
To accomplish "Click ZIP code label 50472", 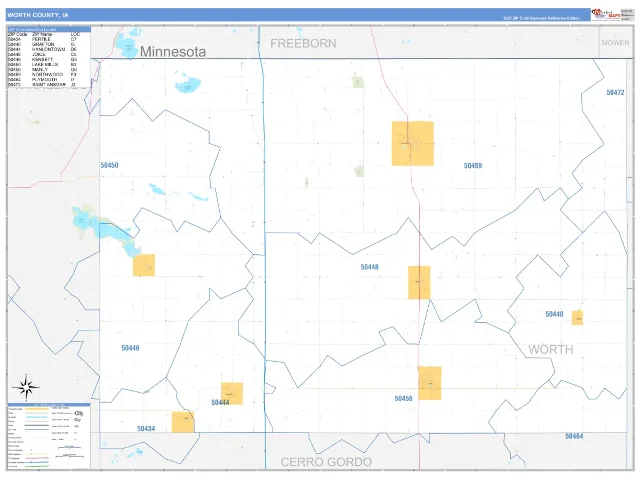I will point(615,93).
